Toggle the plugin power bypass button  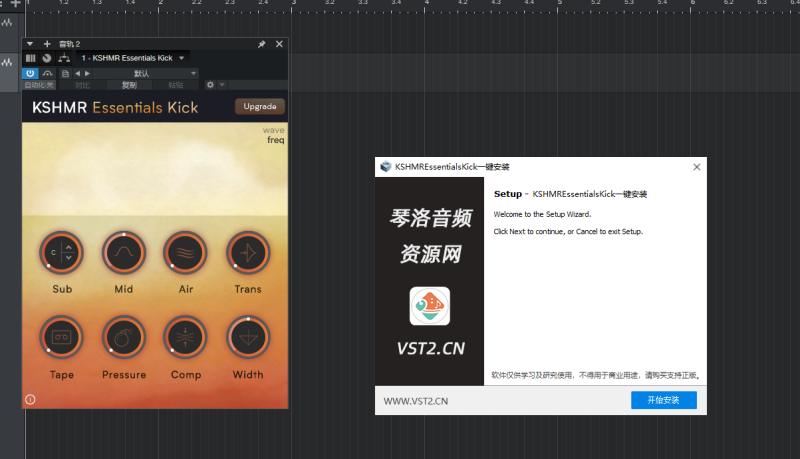[x=30, y=73]
